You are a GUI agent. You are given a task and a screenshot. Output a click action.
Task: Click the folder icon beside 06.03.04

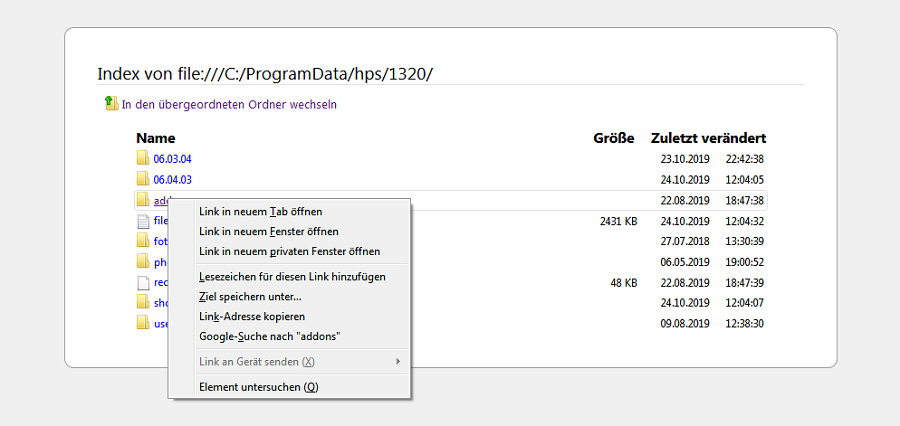(x=143, y=159)
